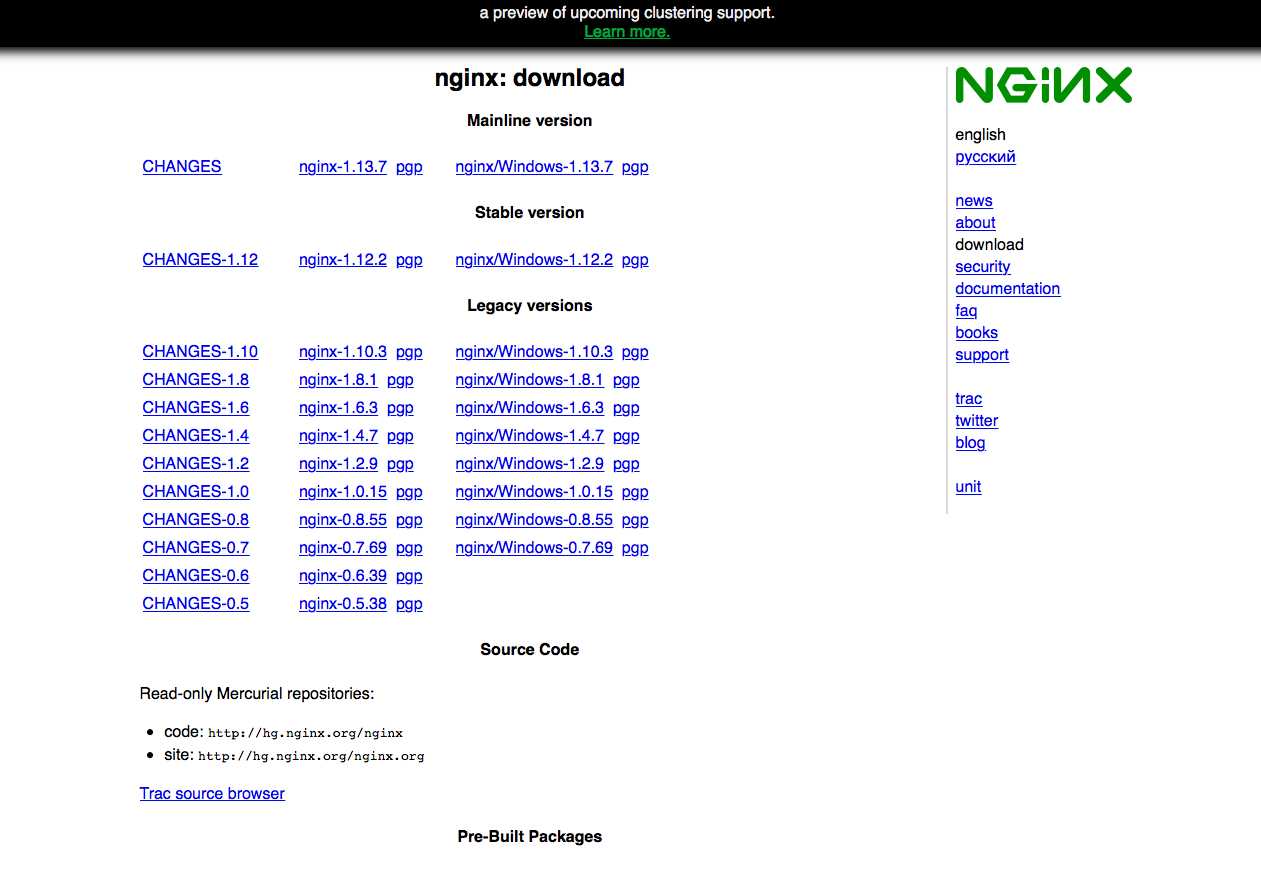The height and width of the screenshot is (870, 1261).
Task: Open CHANGES-1.2 link
Action: tap(196, 464)
